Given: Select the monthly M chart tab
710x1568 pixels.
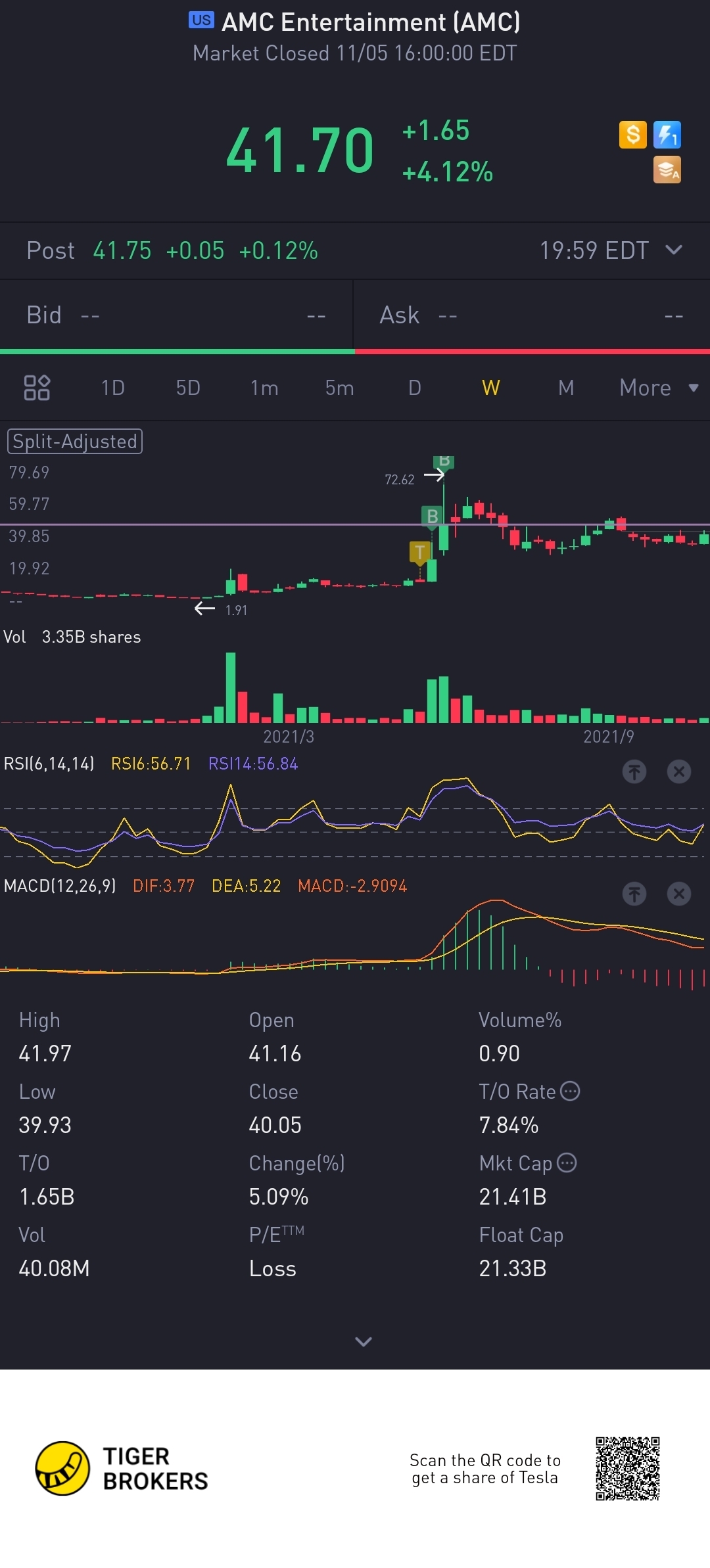Looking at the screenshot, I should [566, 388].
